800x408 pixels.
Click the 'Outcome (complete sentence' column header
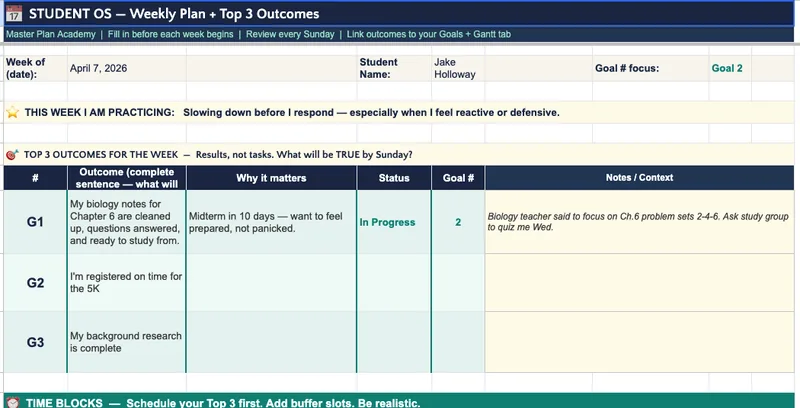pos(127,178)
